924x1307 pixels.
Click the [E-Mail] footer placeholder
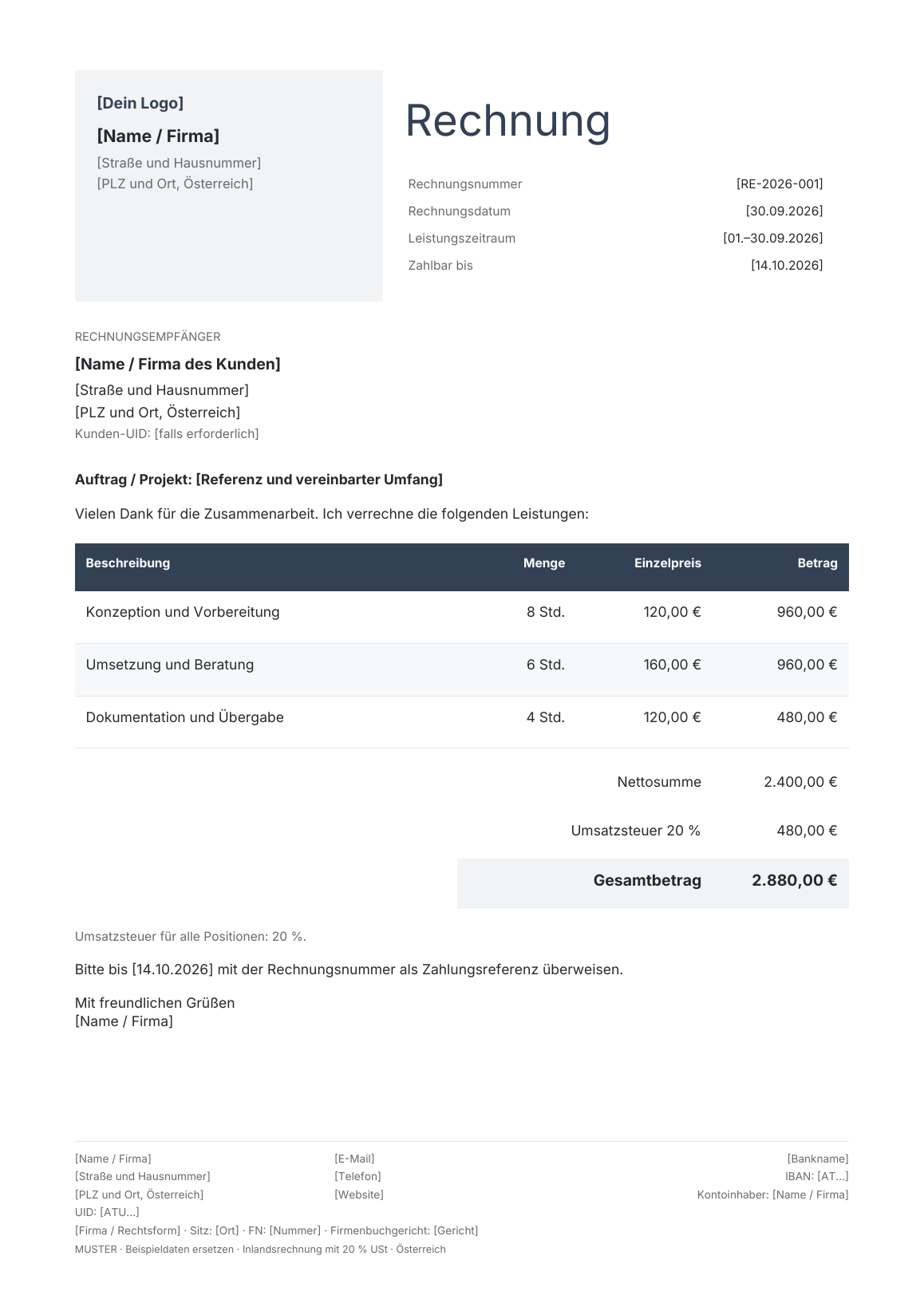point(354,1159)
